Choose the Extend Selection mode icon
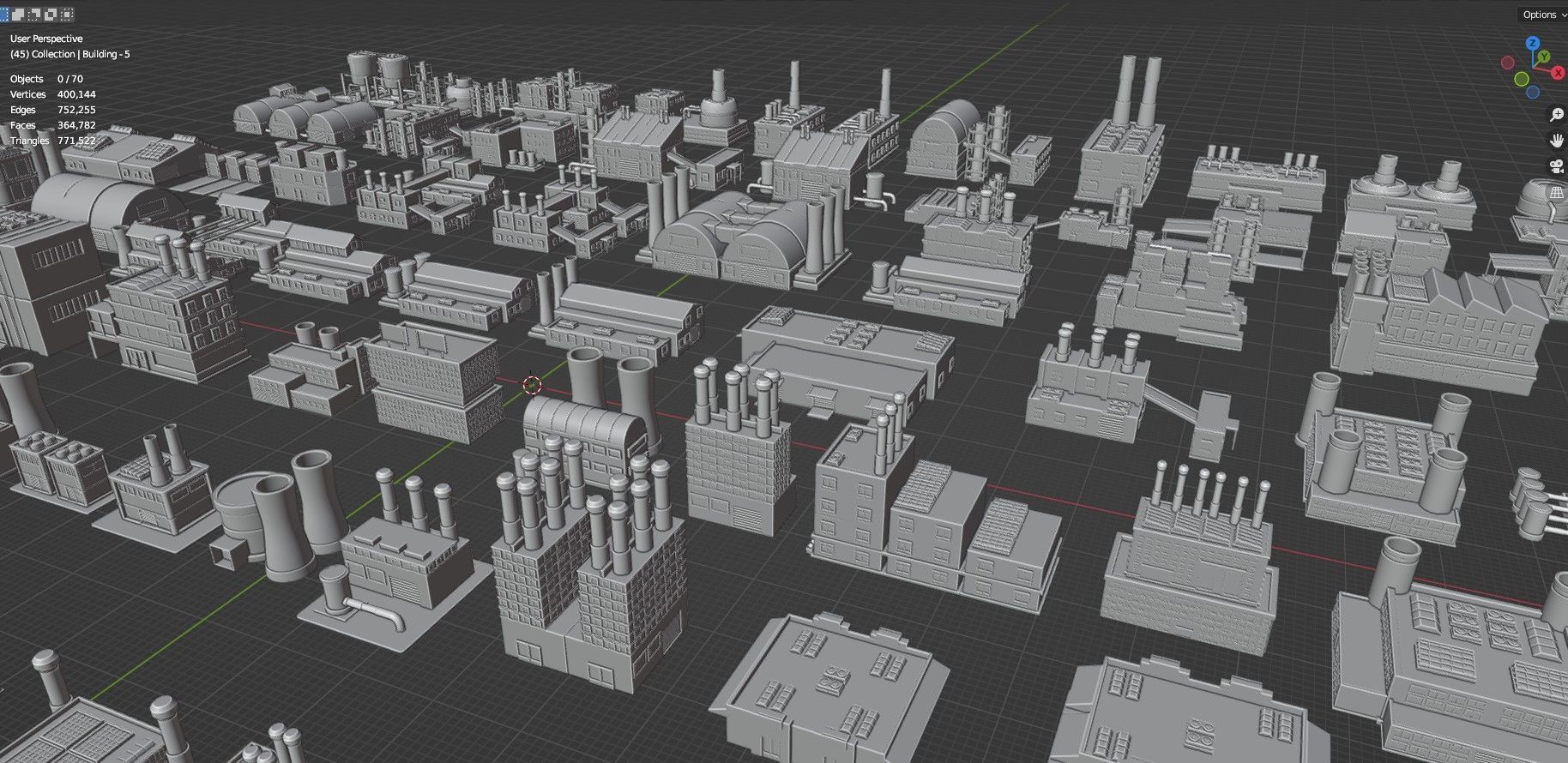This screenshot has height=763, width=1568. point(18,15)
